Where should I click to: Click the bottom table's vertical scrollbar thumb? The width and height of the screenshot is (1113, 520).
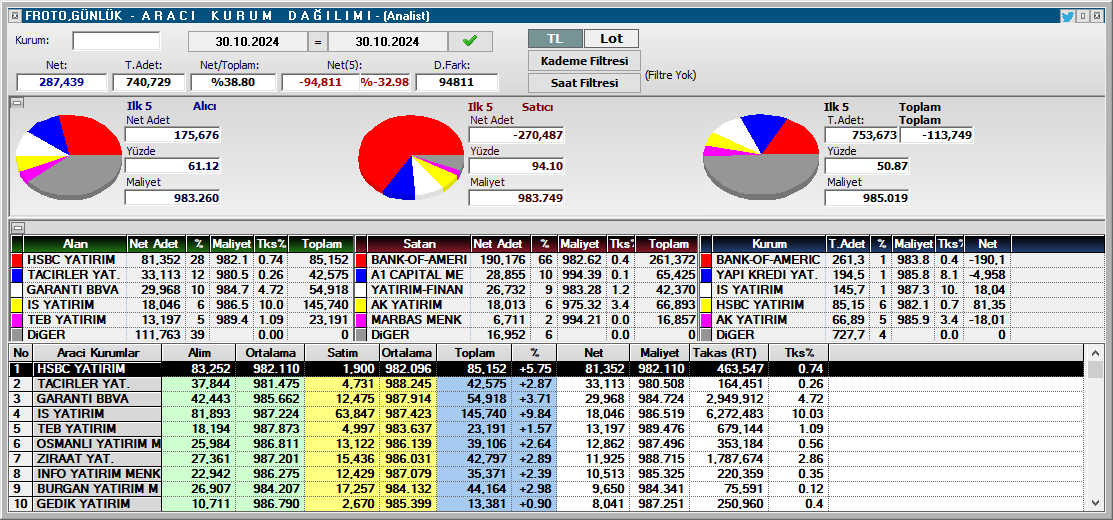1096,370
